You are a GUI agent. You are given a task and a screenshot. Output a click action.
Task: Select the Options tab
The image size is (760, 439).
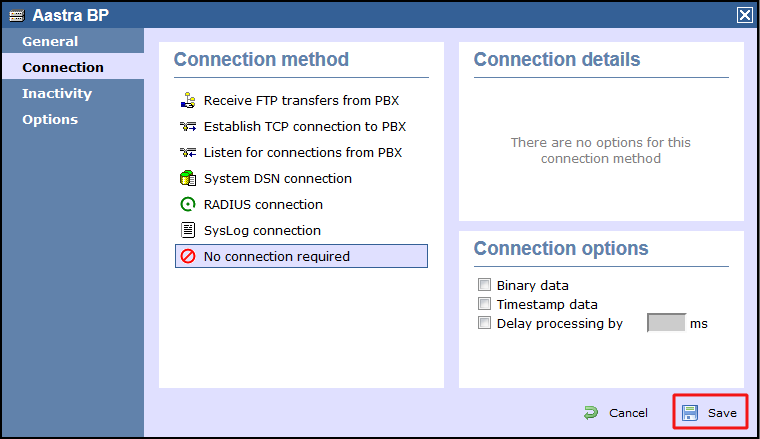tap(50, 120)
